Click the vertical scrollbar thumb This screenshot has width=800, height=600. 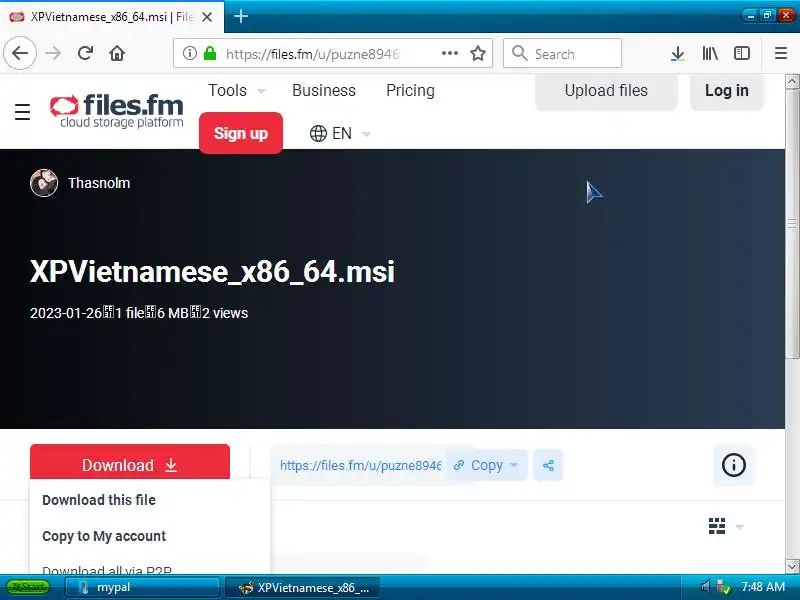tap(792, 223)
